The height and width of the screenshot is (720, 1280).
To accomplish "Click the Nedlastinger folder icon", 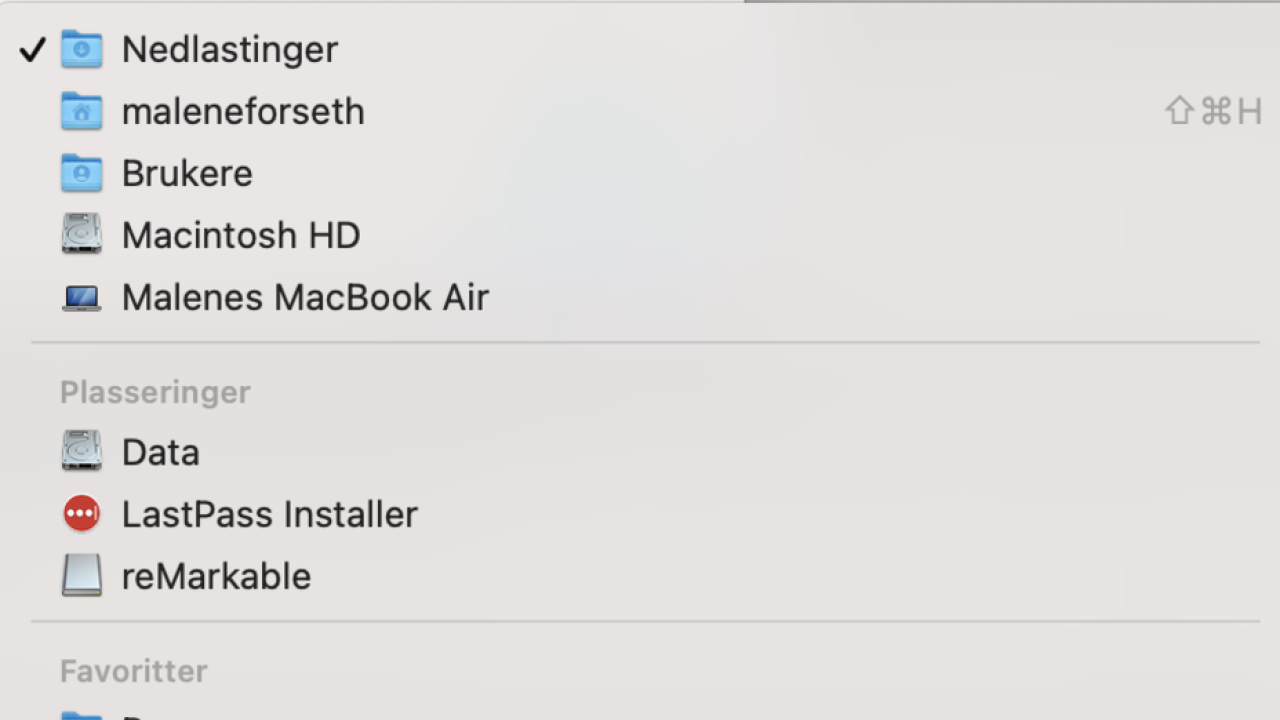I will coord(81,49).
